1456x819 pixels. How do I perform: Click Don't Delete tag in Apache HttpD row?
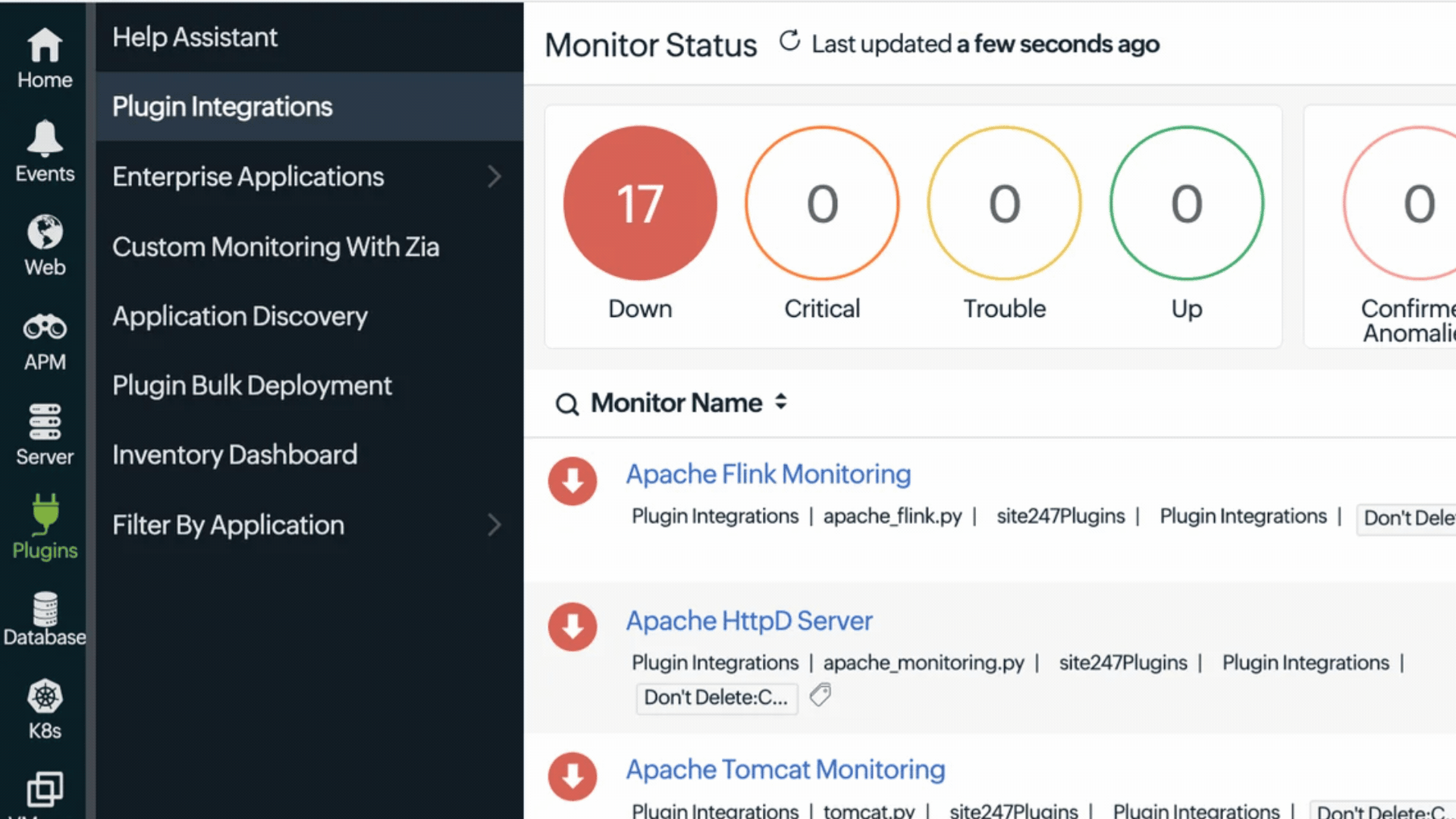click(717, 698)
